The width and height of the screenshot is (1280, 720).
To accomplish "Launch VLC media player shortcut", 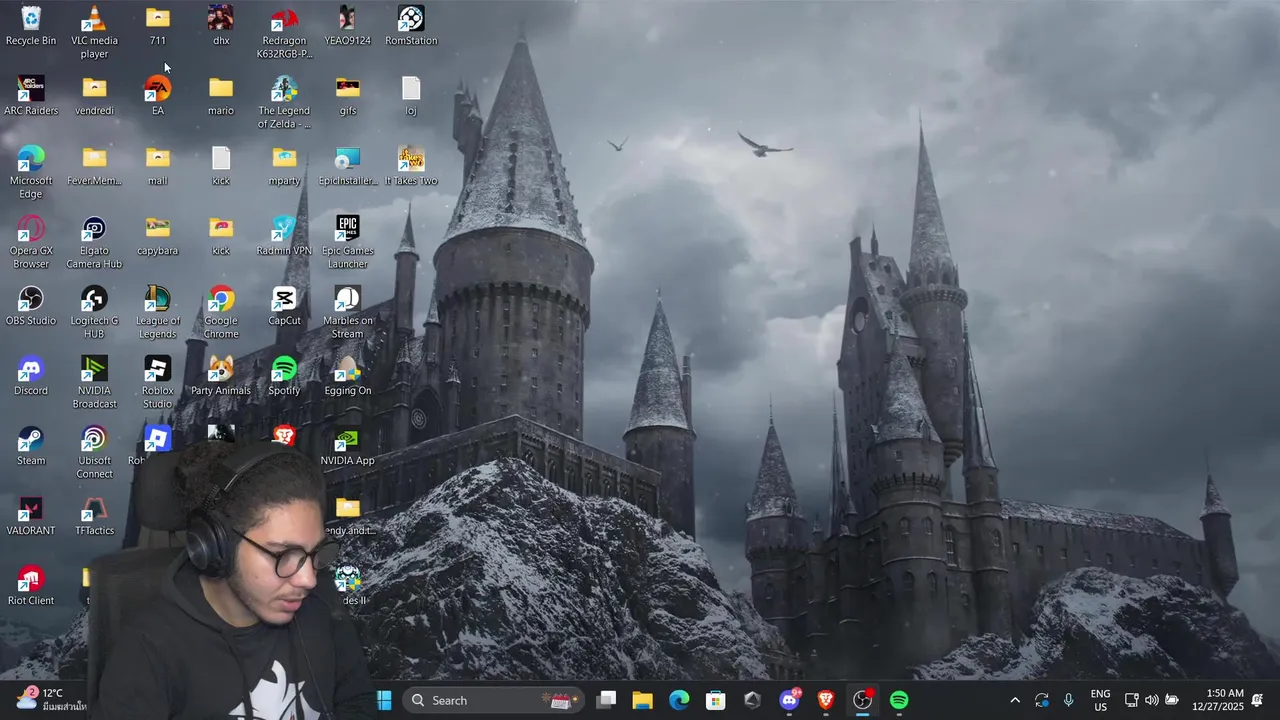I will point(94,32).
